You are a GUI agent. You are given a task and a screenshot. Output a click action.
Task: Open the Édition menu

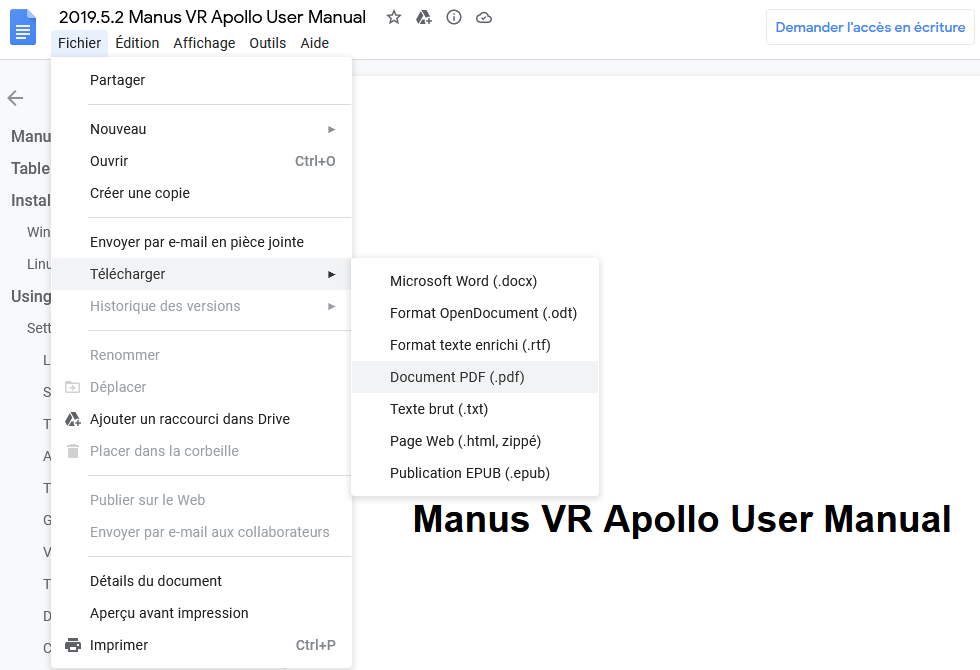137,43
